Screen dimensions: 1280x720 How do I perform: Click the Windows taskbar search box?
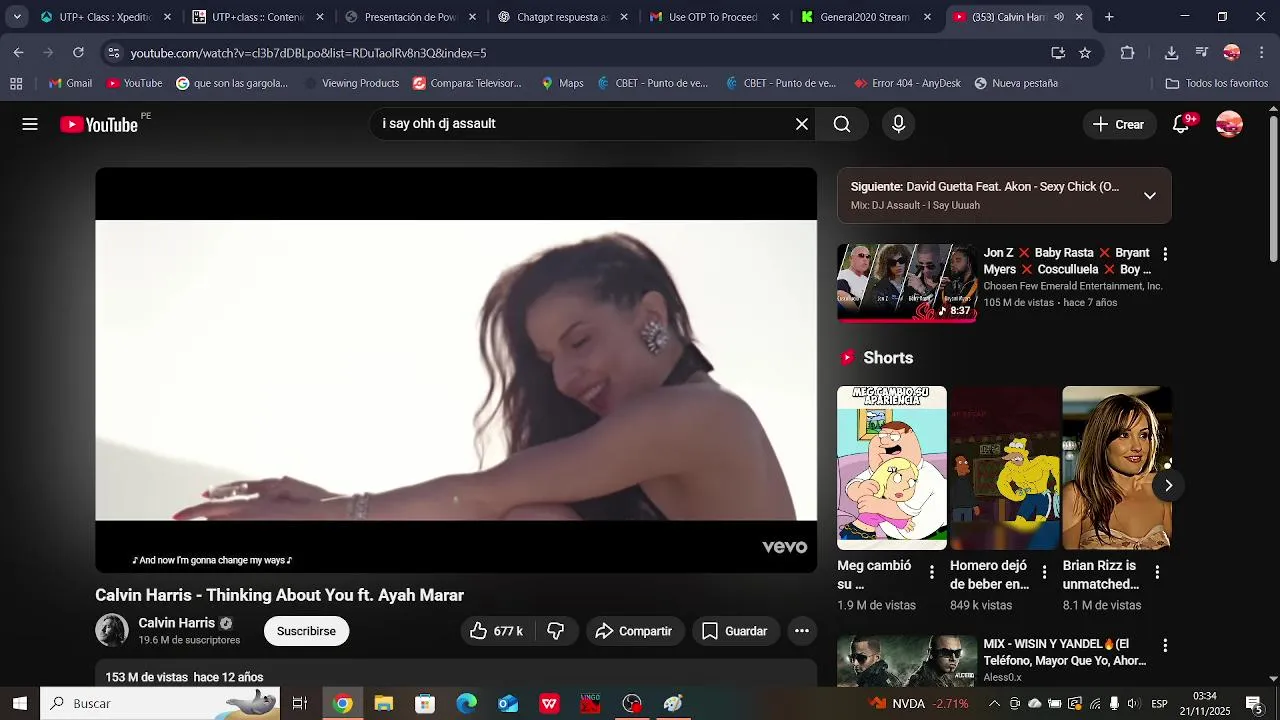tap(160, 703)
